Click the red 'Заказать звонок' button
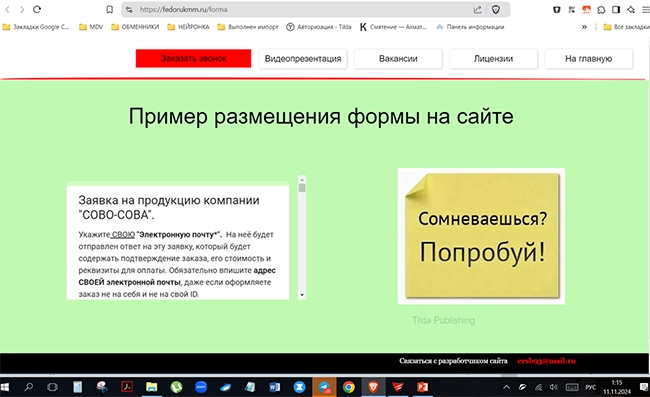This screenshot has width=650, height=397. click(x=193, y=58)
